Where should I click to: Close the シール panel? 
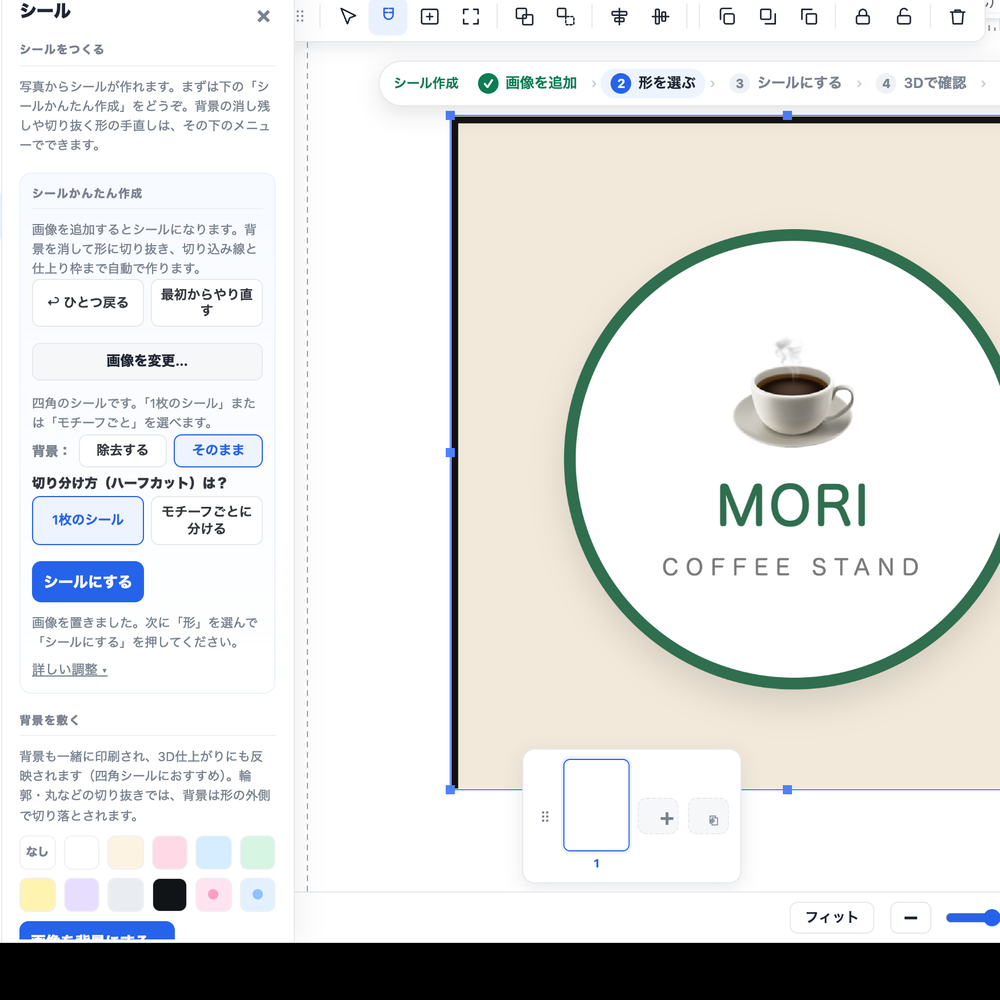pos(263,17)
